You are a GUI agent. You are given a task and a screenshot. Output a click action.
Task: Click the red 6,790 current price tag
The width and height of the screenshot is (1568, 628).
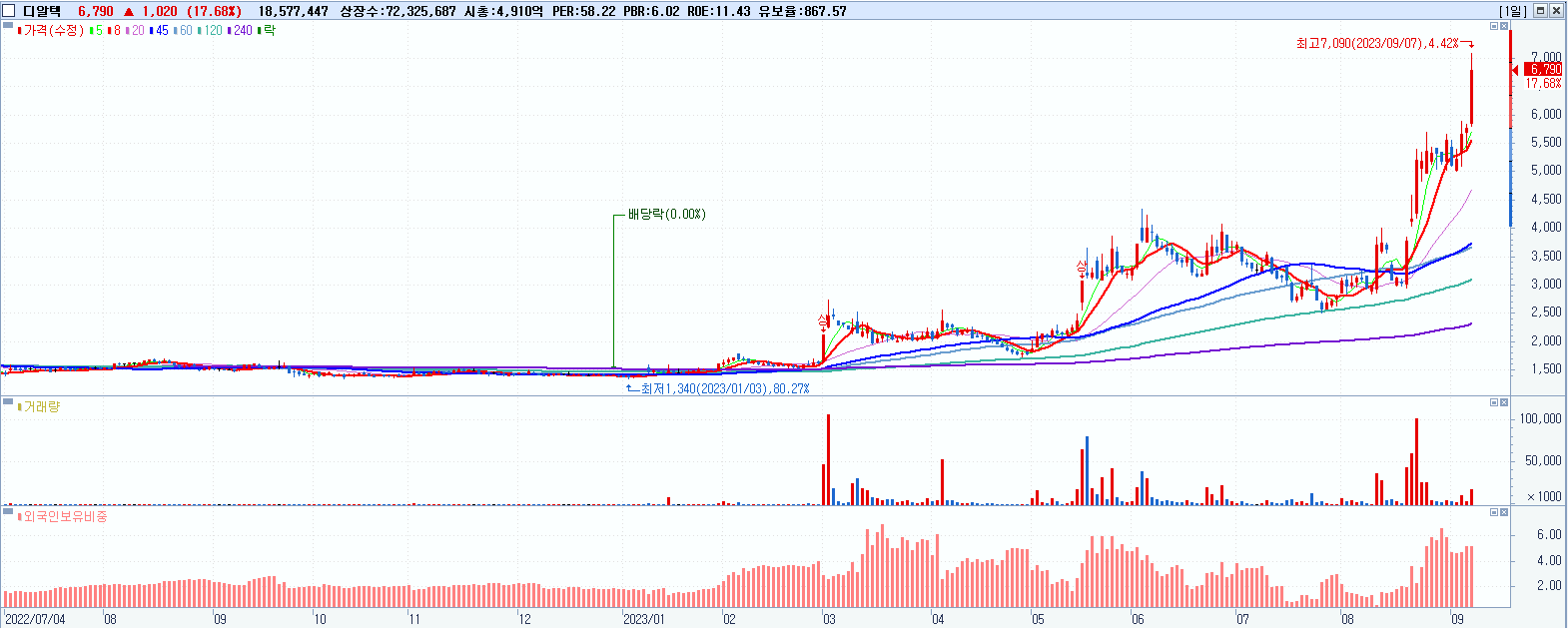pos(1541,69)
